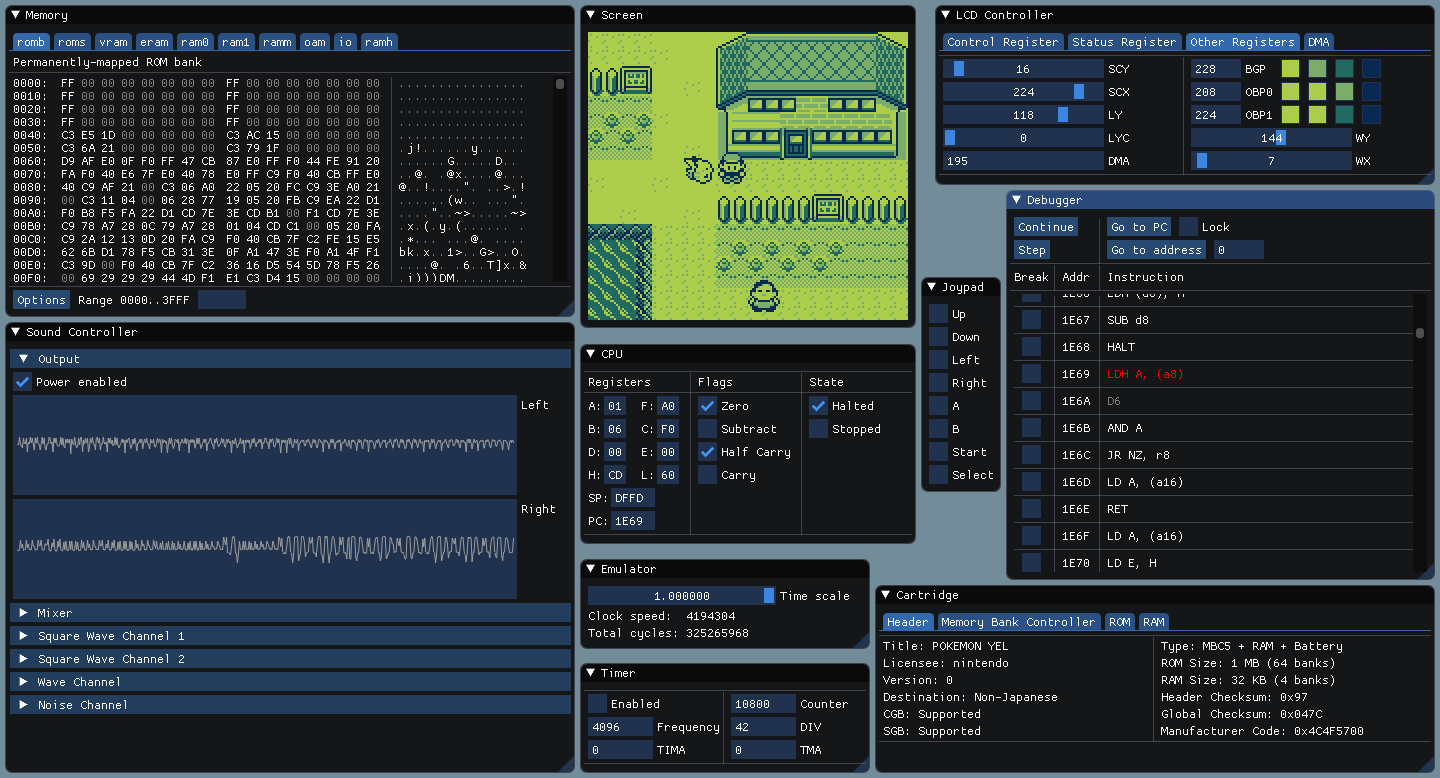Collapse the Cartridge window
The image size is (1440, 778).
886,595
